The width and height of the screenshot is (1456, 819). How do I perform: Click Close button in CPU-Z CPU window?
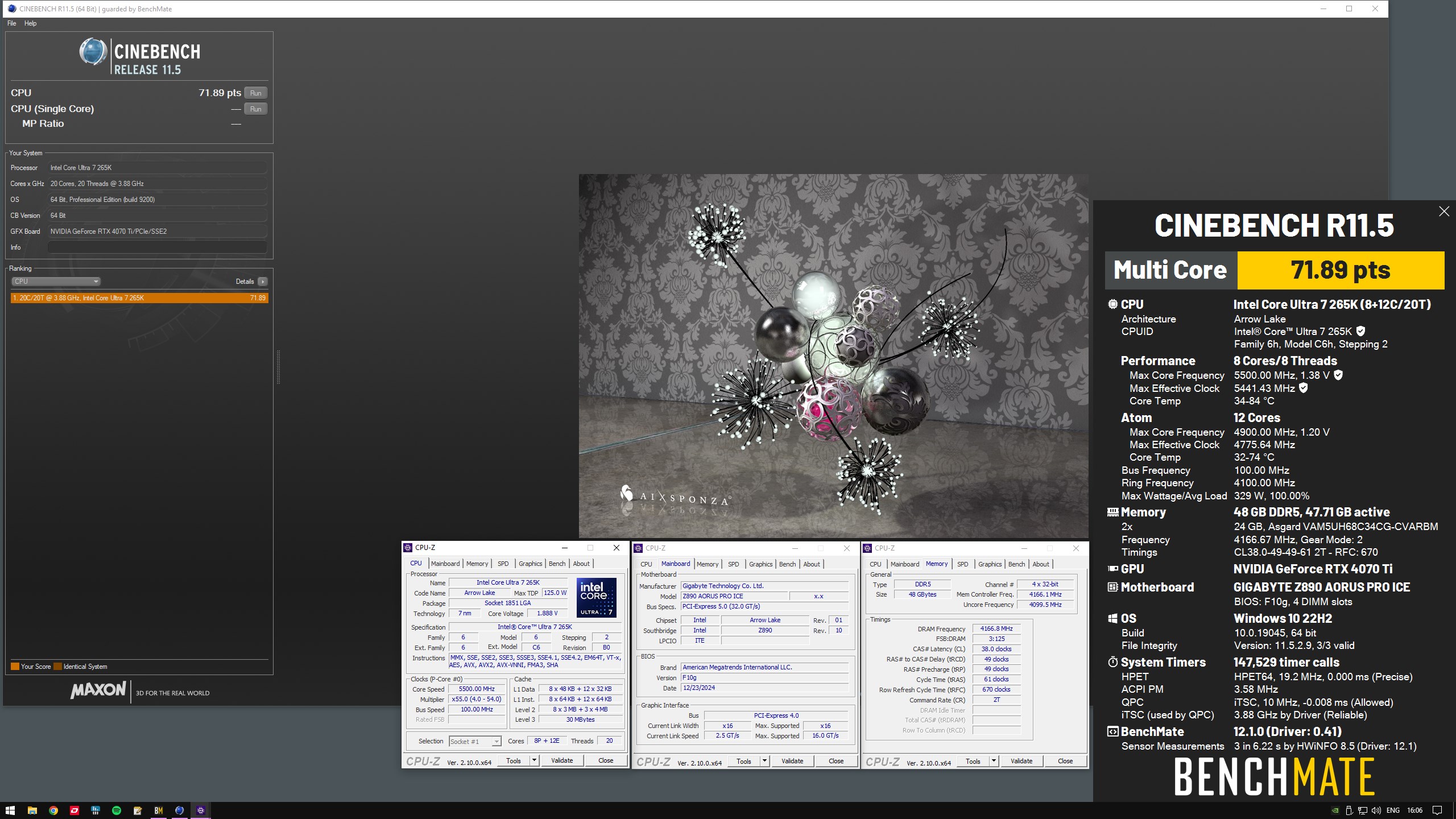[x=606, y=760]
